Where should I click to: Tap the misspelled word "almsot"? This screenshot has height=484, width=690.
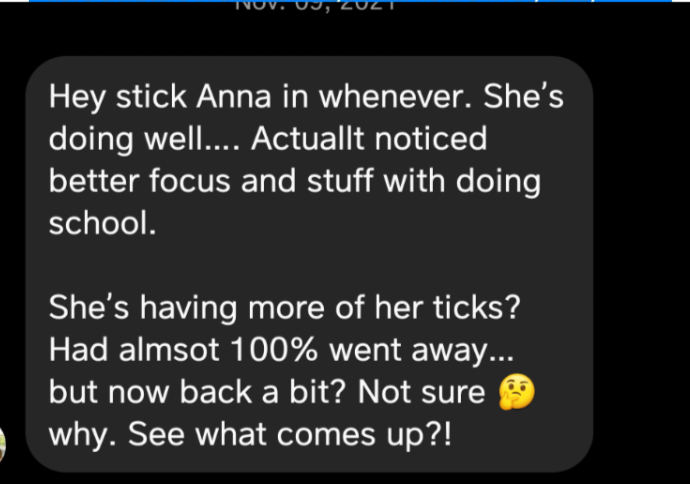(169, 350)
